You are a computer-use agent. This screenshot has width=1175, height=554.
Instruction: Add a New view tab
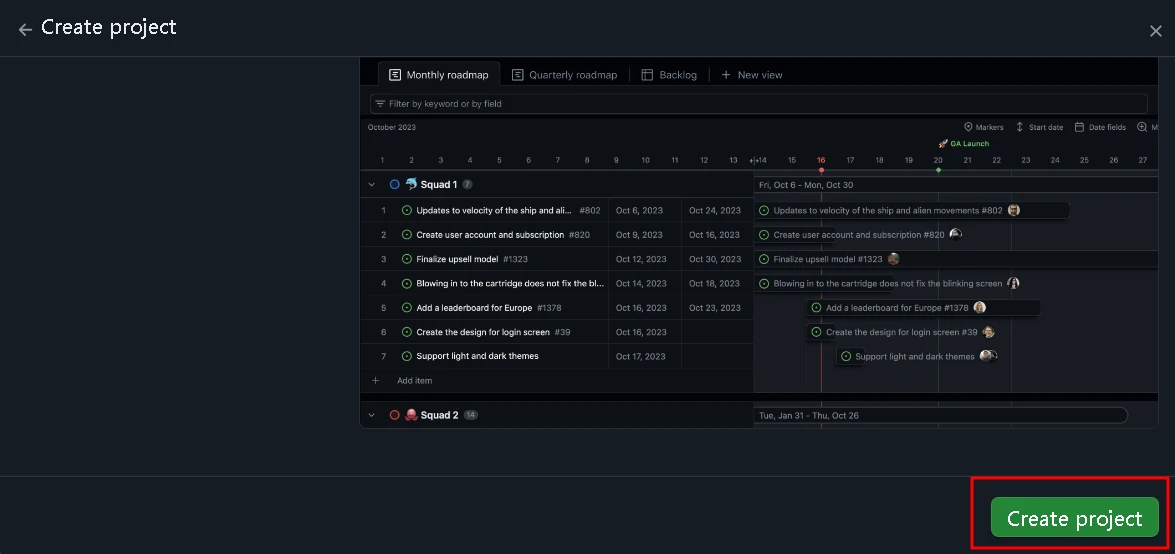pyautogui.click(x=752, y=75)
